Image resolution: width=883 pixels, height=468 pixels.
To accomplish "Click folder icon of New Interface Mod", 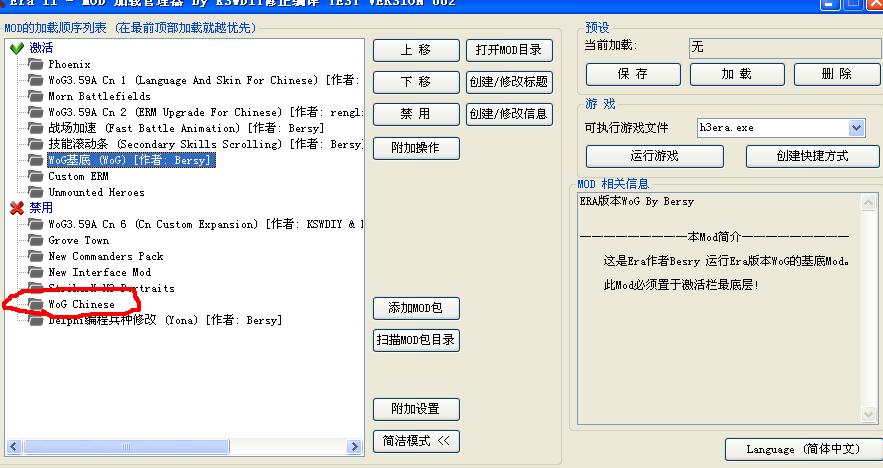I will click(x=36, y=273).
